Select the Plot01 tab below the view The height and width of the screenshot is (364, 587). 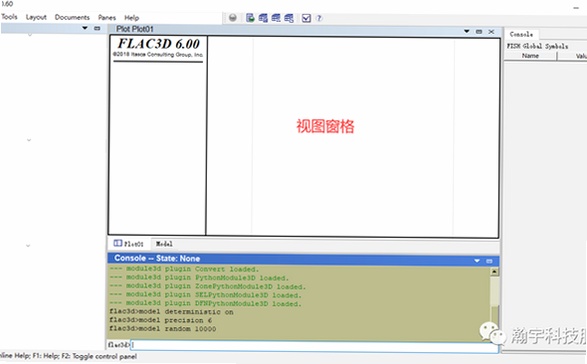click(129, 244)
